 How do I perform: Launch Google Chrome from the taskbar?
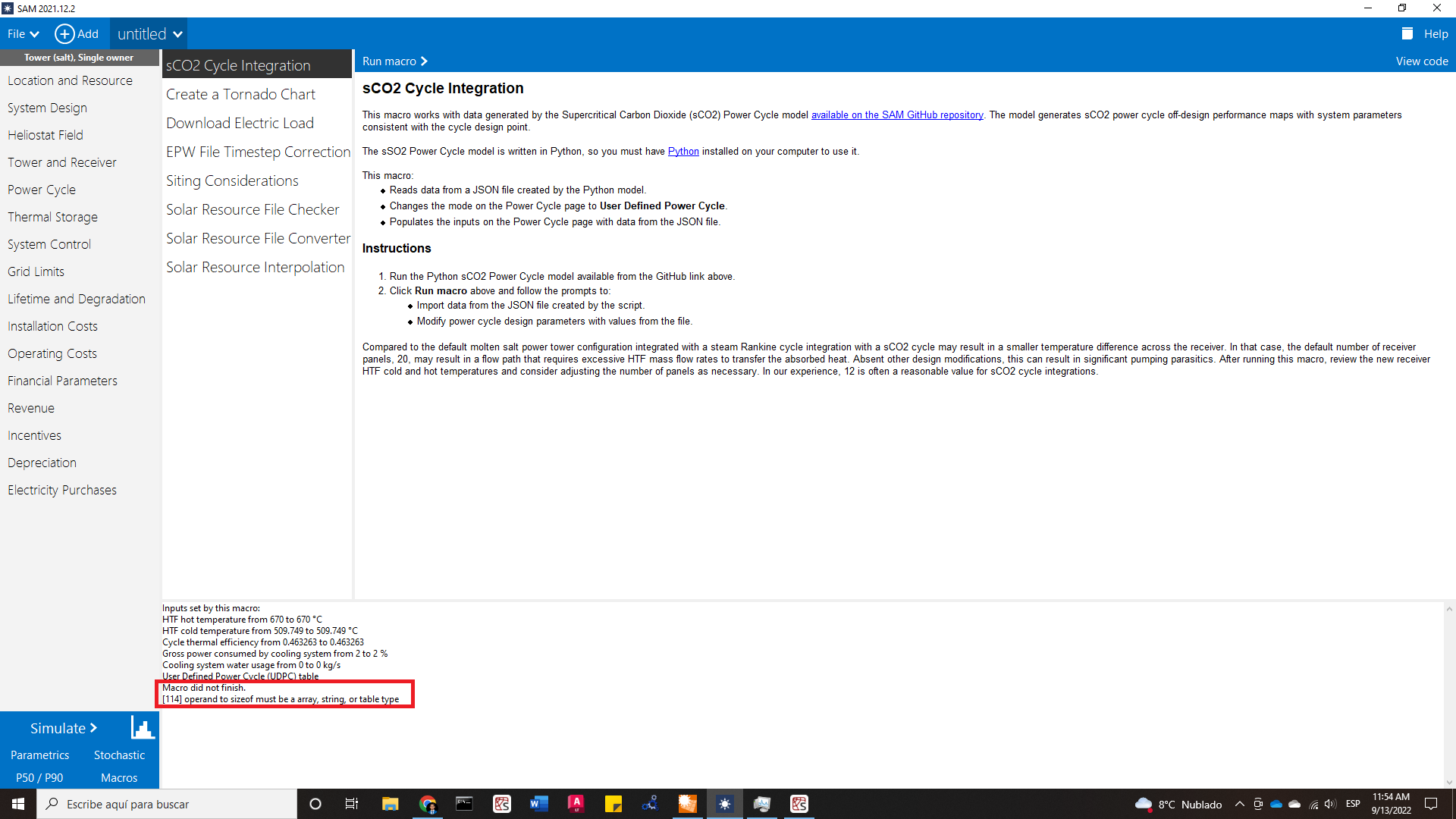click(x=428, y=804)
